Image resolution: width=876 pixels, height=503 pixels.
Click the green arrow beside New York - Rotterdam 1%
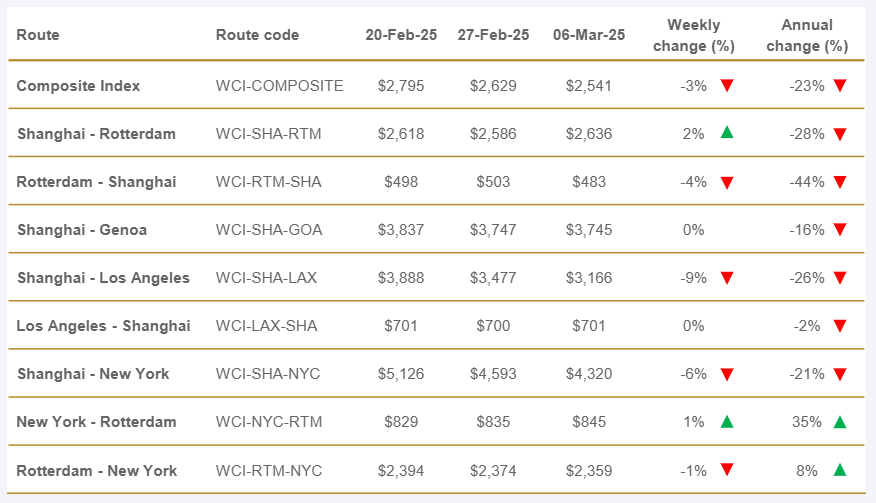pyautogui.click(x=727, y=422)
